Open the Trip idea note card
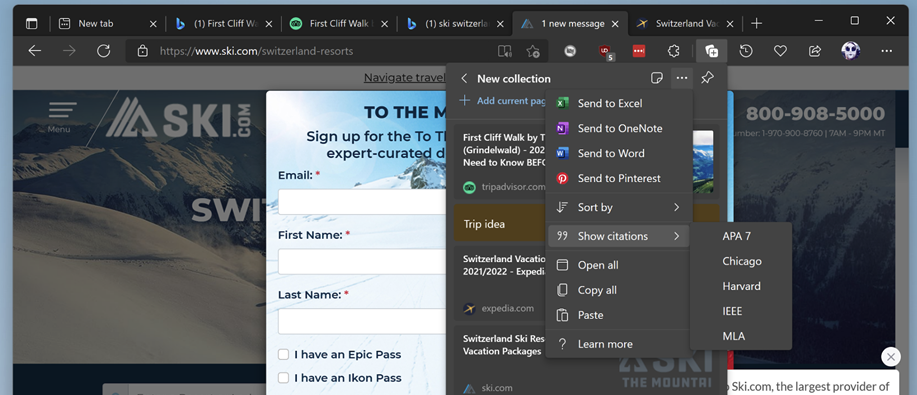The image size is (917, 395). point(500,224)
